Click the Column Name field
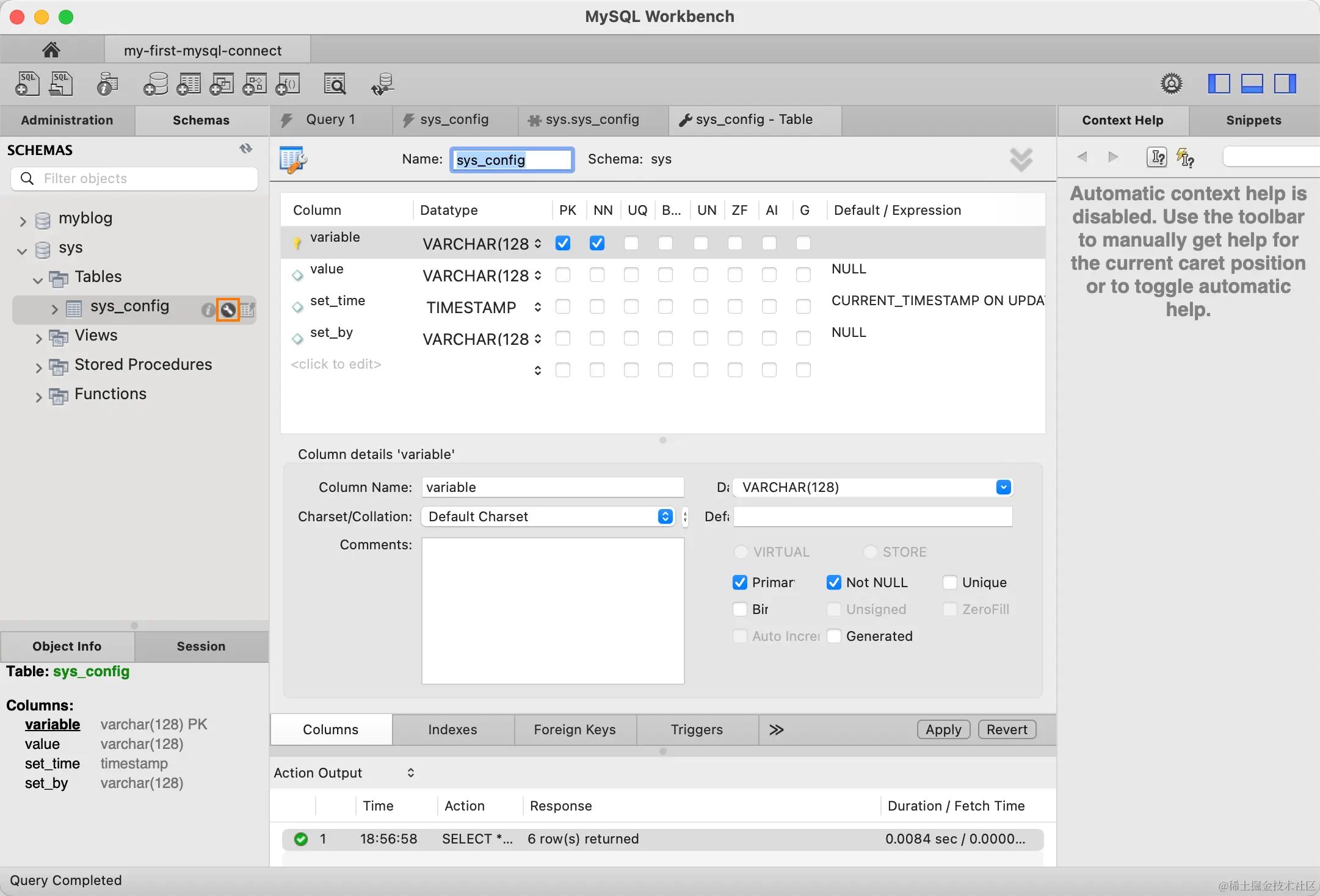Image resolution: width=1320 pixels, height=896 pixels. click(553, 487)
